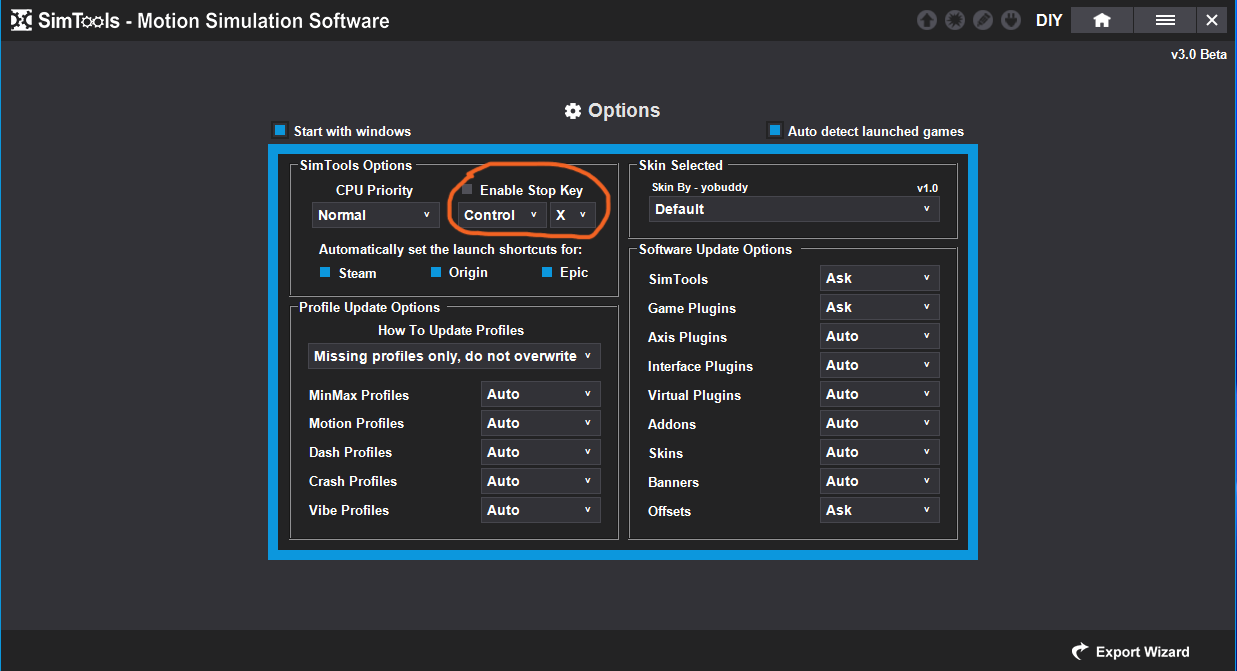The width and height of the screenshot is (1237, 671).
Task: Click 'Automatically set the launch shortcuts for:' text
Action: (x=450, y=249)
